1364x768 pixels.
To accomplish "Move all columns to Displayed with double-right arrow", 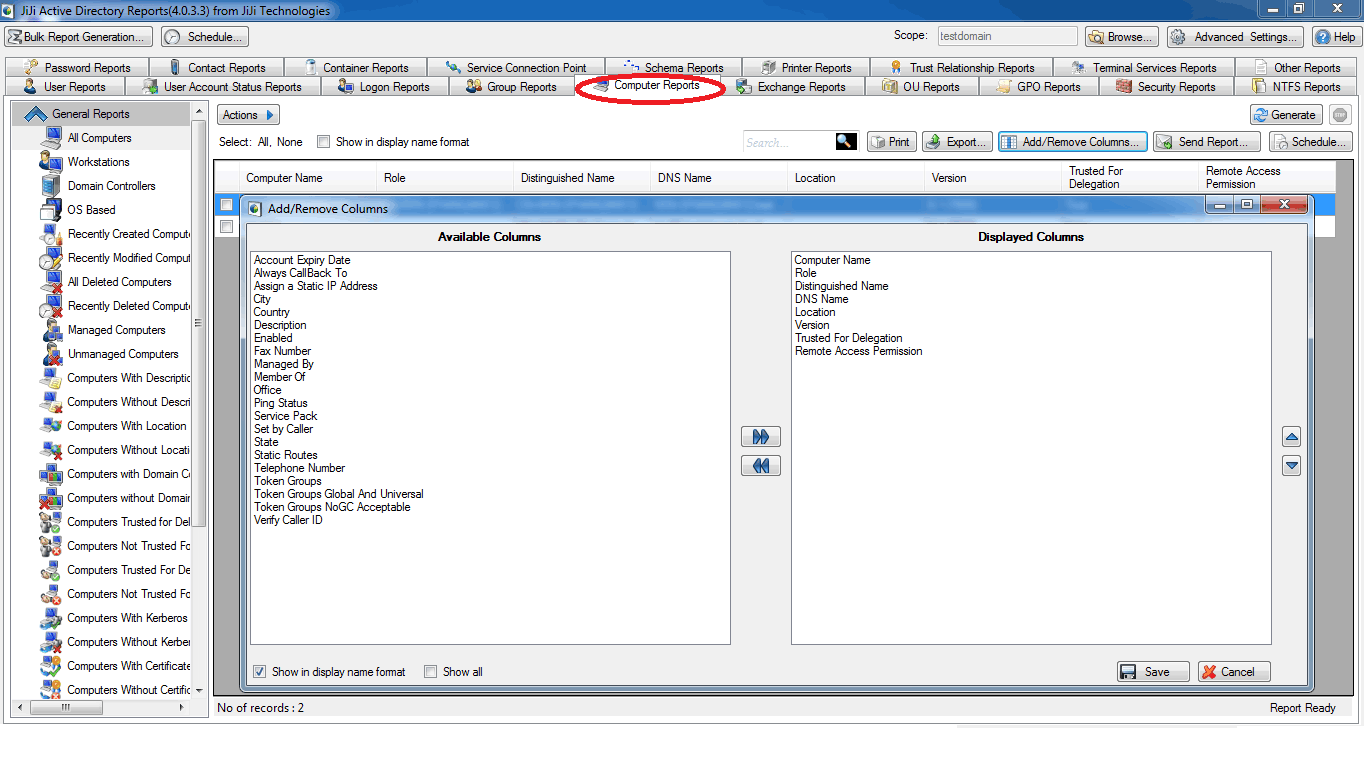I will [761, 437].
